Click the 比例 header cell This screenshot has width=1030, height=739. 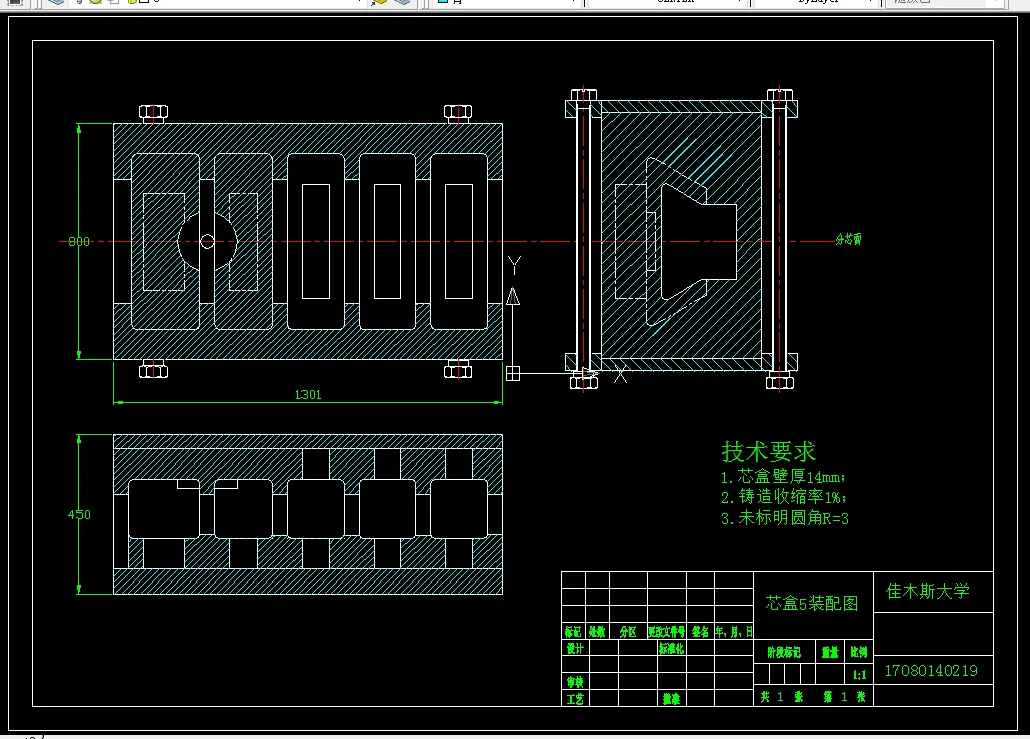859,652
